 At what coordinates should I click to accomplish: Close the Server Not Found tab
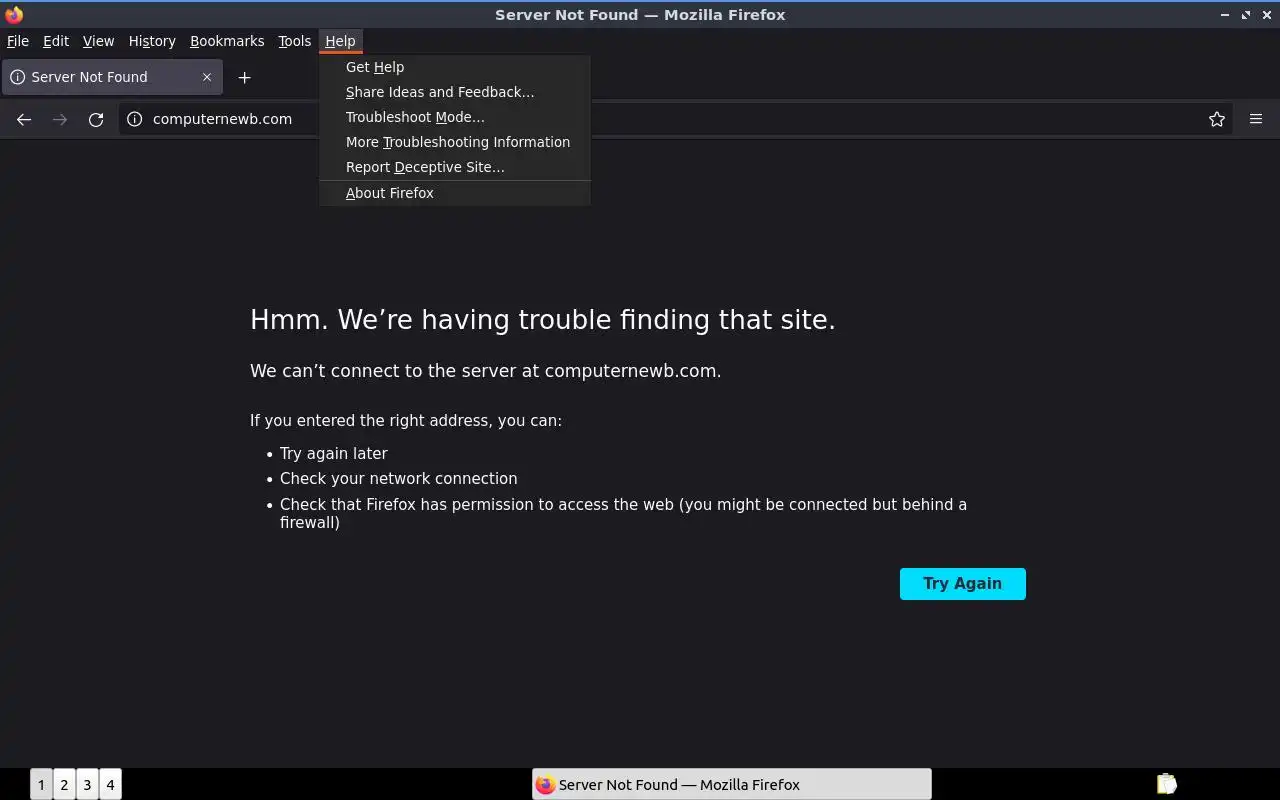point(207,77)
